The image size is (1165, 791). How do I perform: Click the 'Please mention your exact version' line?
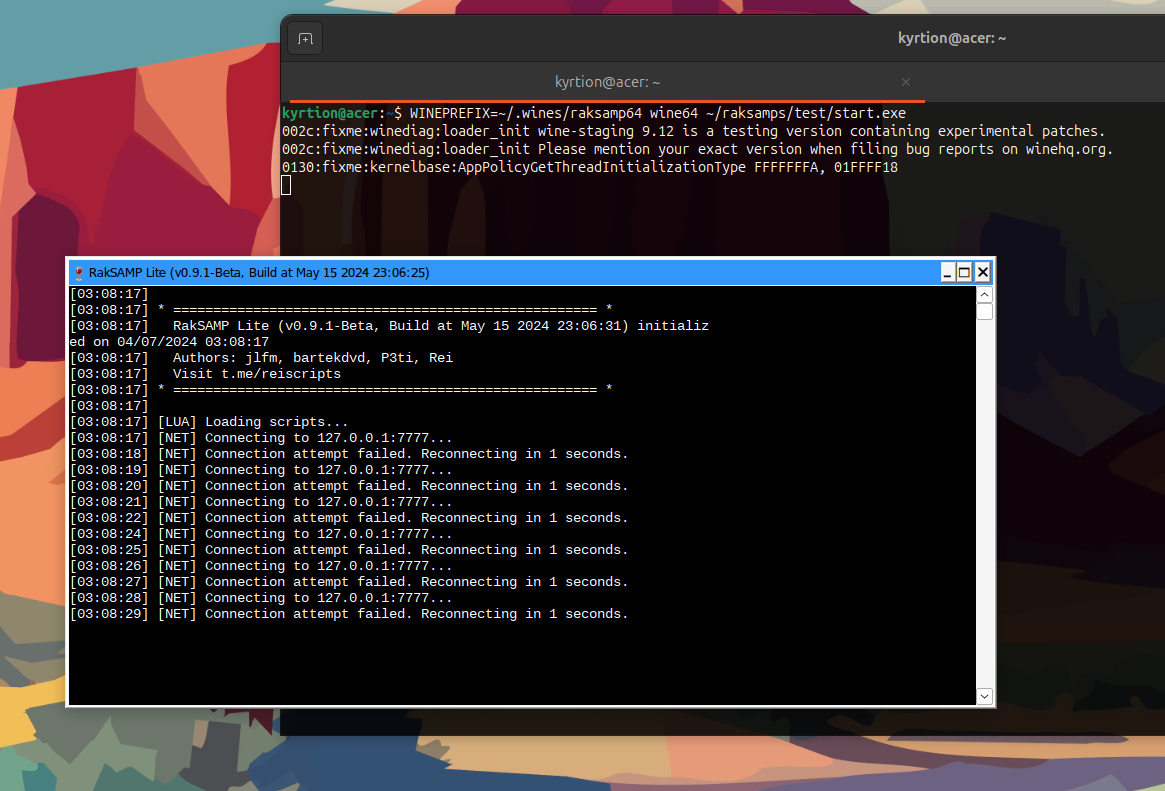click(x=697, y=149)
